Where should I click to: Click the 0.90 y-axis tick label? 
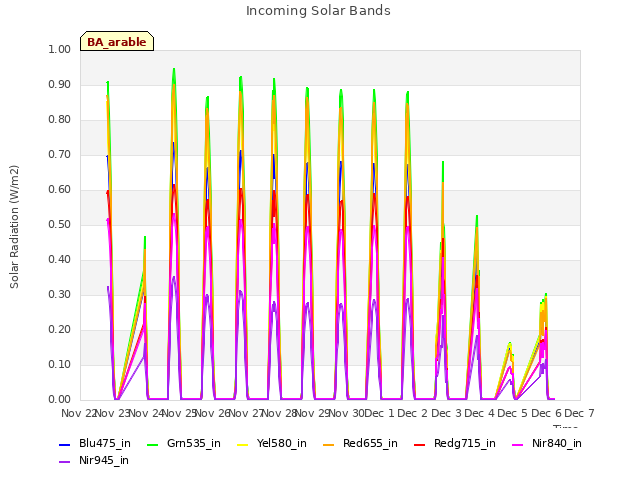pyautogui.click(x=59, y=84)
